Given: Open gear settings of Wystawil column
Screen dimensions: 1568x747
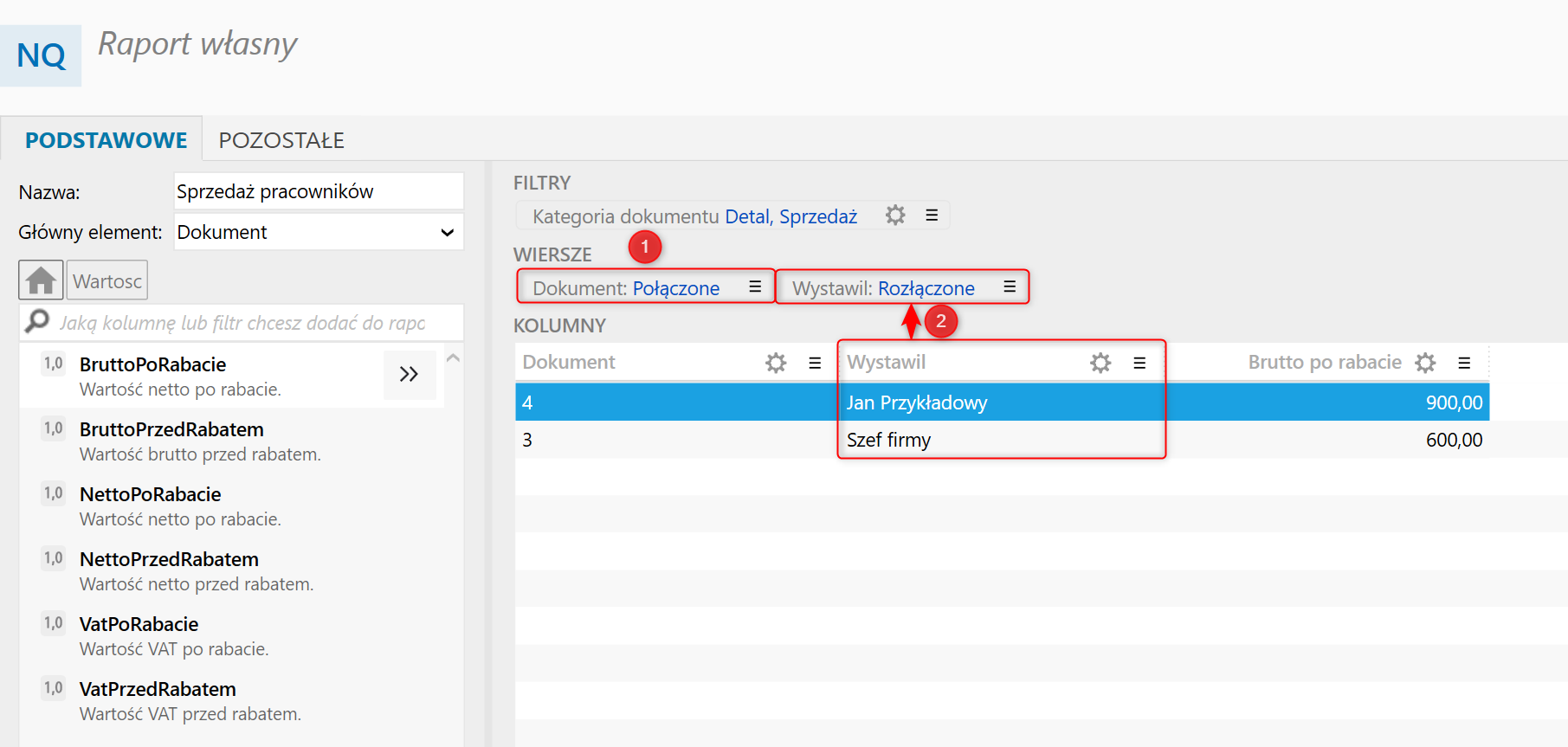Looking at the screenshot, I should point(1100,363).
